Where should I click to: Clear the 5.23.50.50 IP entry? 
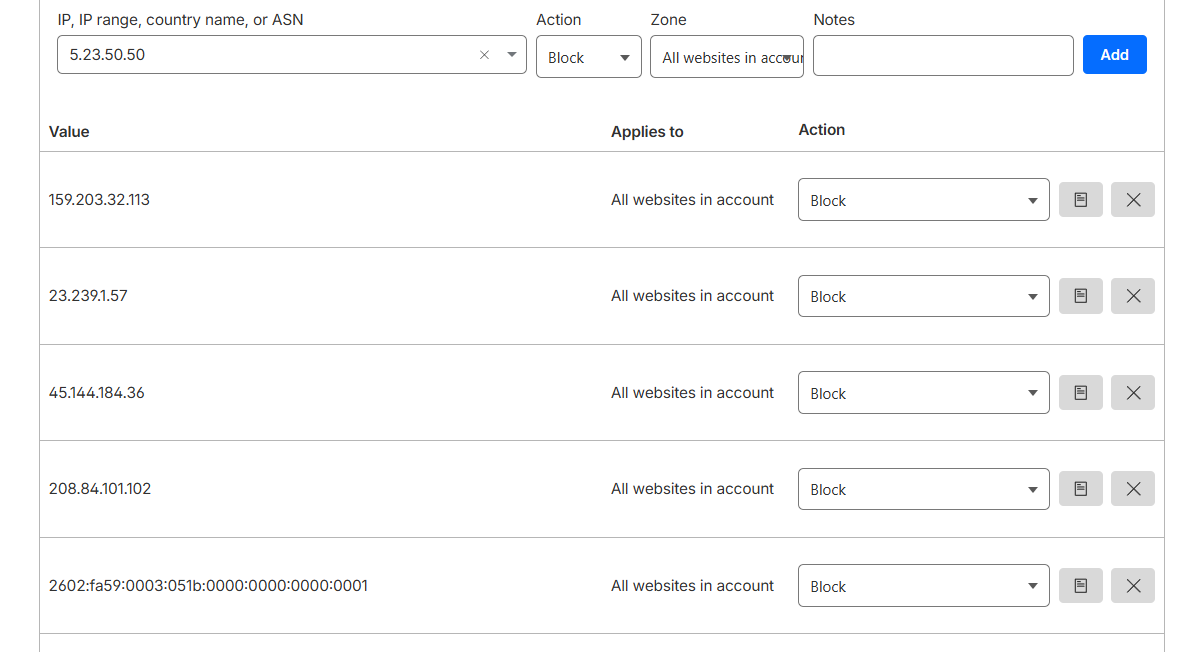tap(484, 55)
